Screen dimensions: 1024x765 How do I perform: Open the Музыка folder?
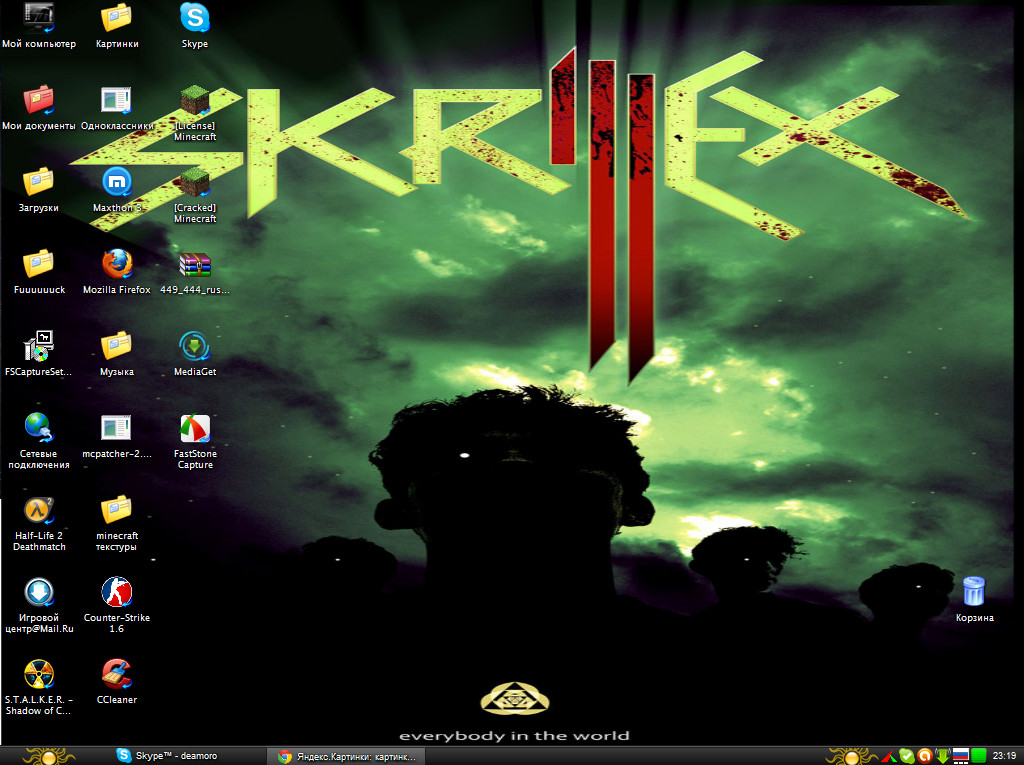(x=117, y=353)
